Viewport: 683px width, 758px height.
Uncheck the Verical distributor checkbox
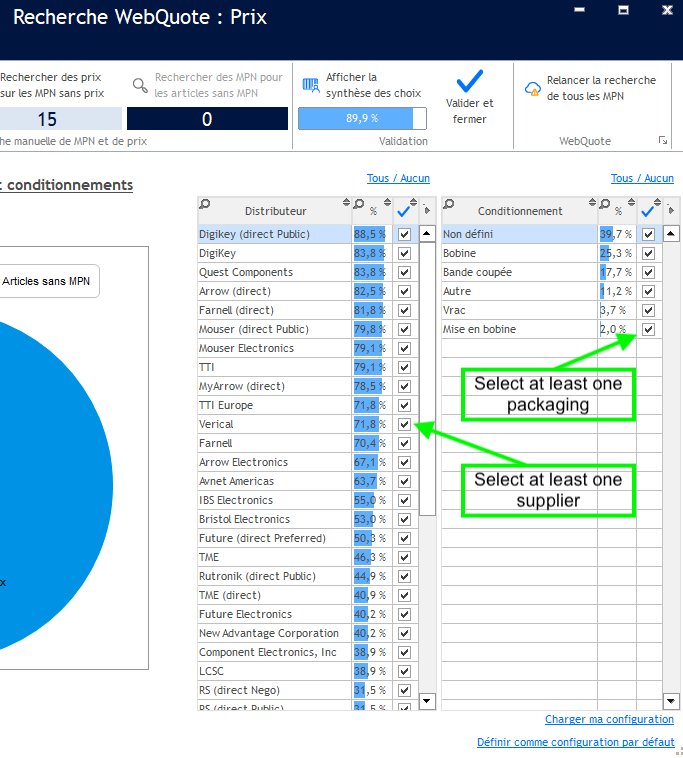404,424
